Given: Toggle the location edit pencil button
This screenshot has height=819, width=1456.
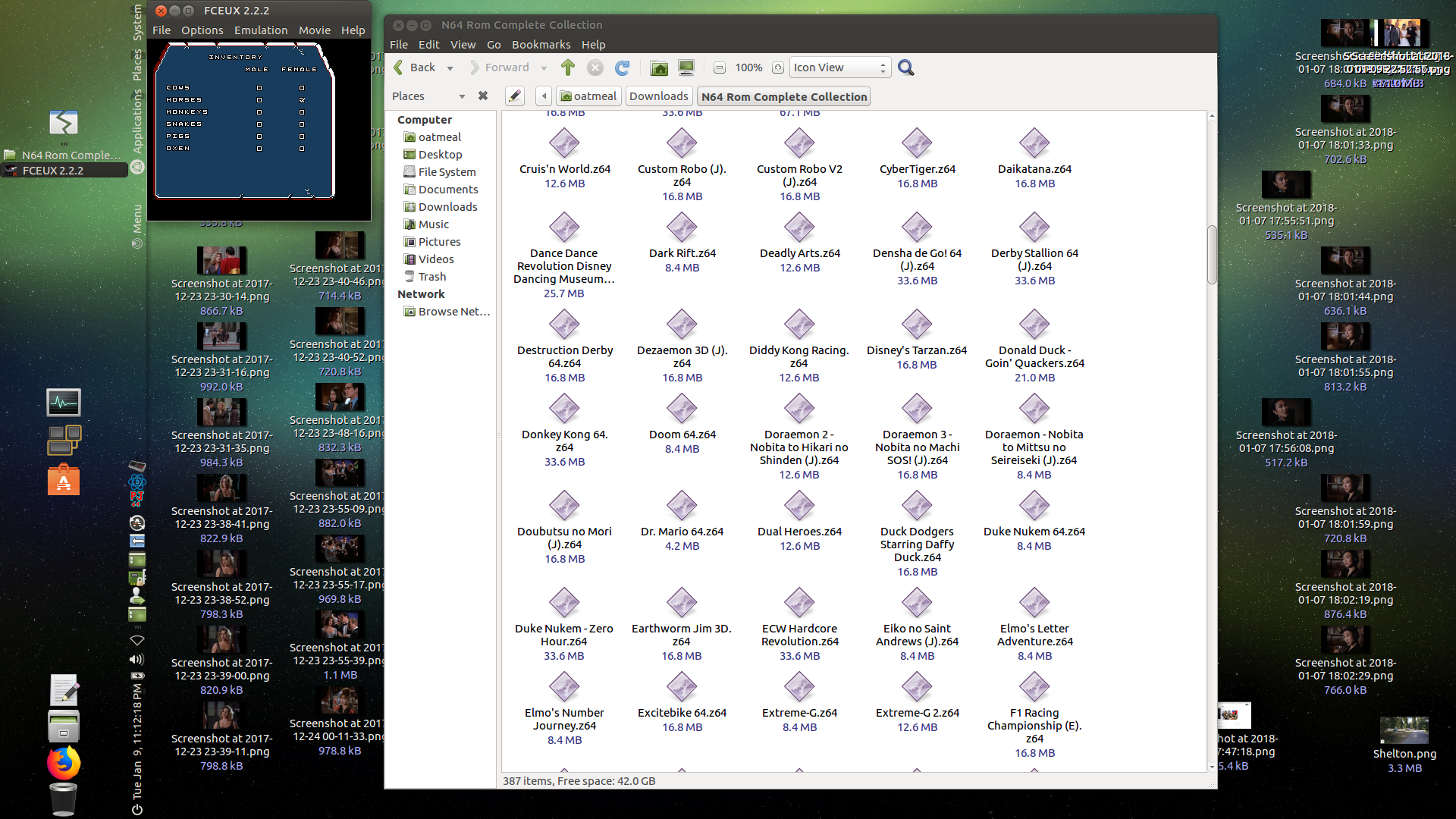Looking at the screenshot, I should pos(515,96).
